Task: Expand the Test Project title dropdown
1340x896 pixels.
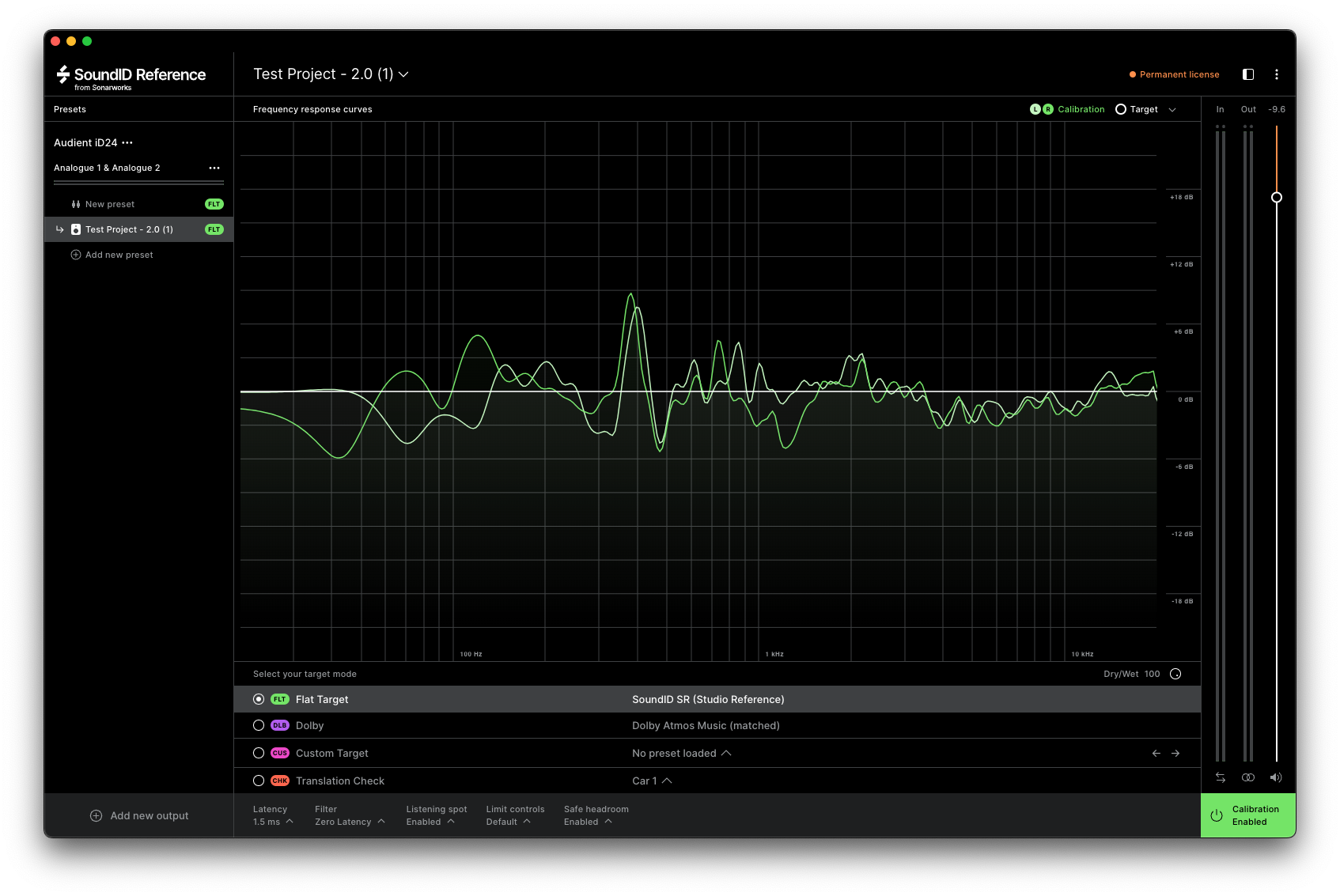Action: [x=331, y=74]
